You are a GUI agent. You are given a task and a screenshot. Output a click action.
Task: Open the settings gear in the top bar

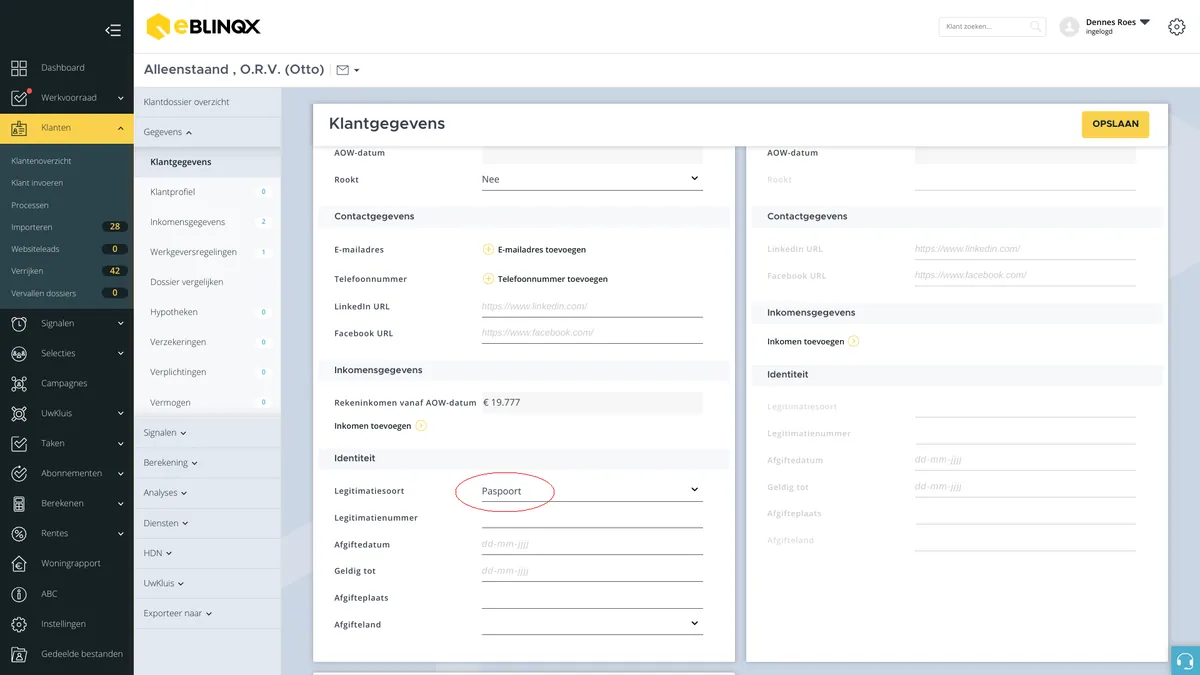coord(1177,27)
